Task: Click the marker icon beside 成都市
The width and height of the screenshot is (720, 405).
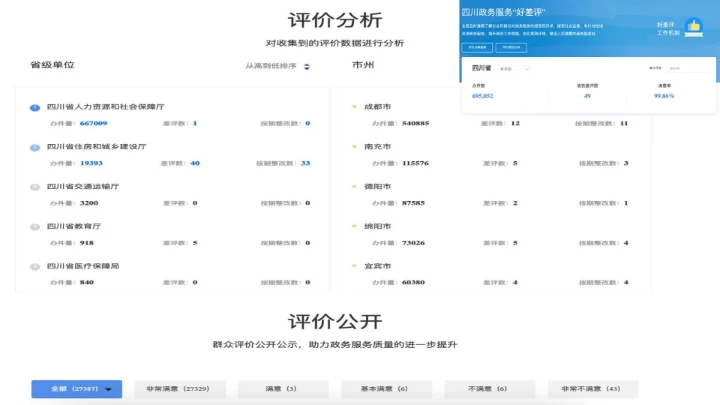Action: click(354, 106)
